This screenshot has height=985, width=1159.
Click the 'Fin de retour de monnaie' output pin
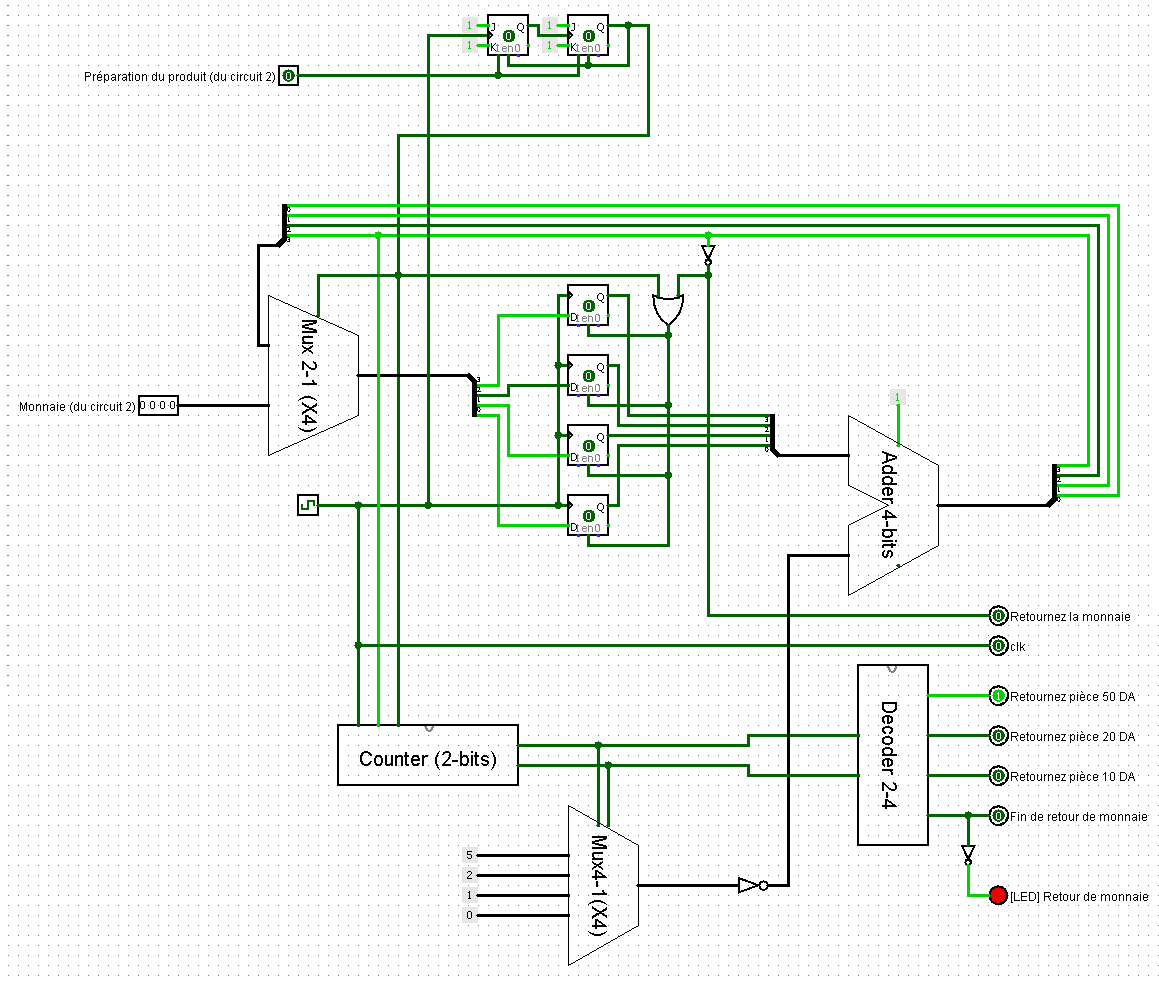pyautogui.click(x=997, y=816)
